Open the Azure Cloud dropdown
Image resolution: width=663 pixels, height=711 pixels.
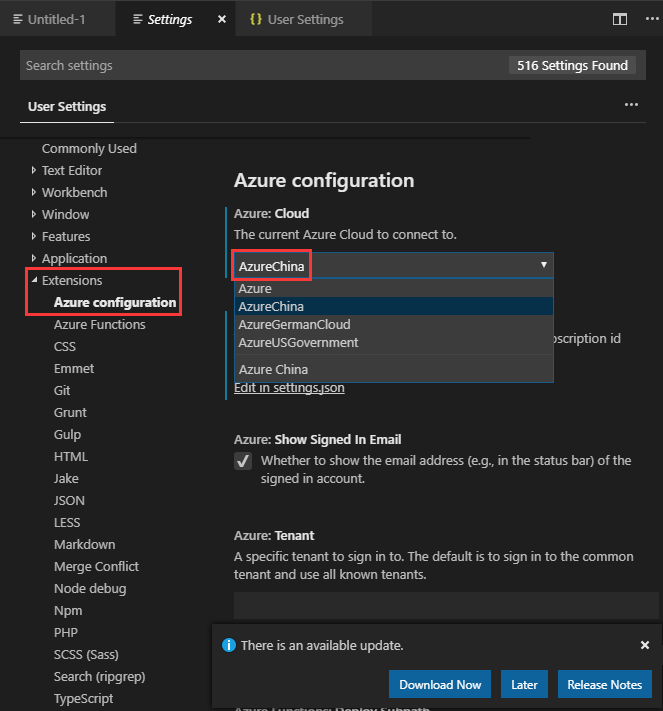(393, 265)
